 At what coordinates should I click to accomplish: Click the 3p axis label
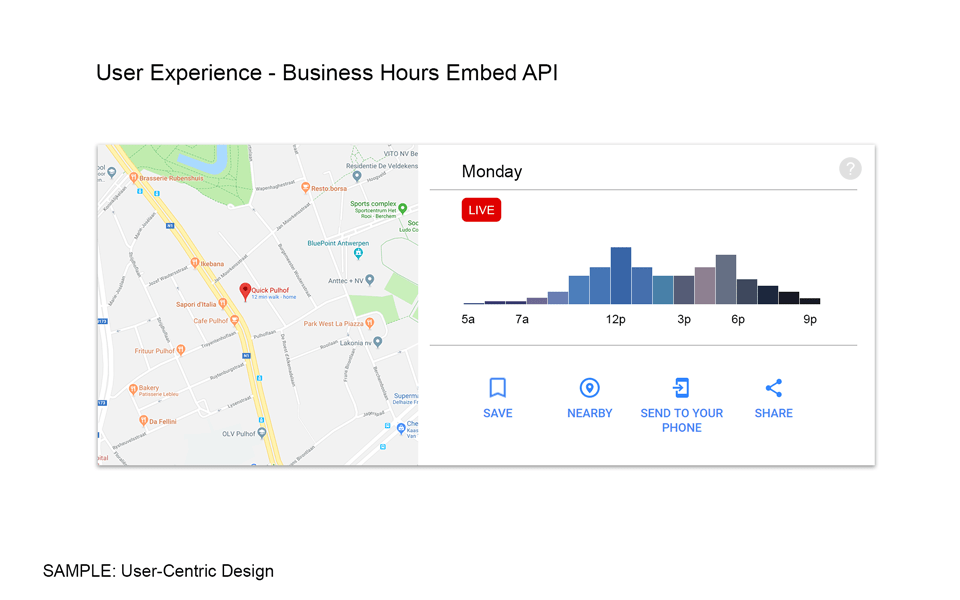click(x=684, y=319)
